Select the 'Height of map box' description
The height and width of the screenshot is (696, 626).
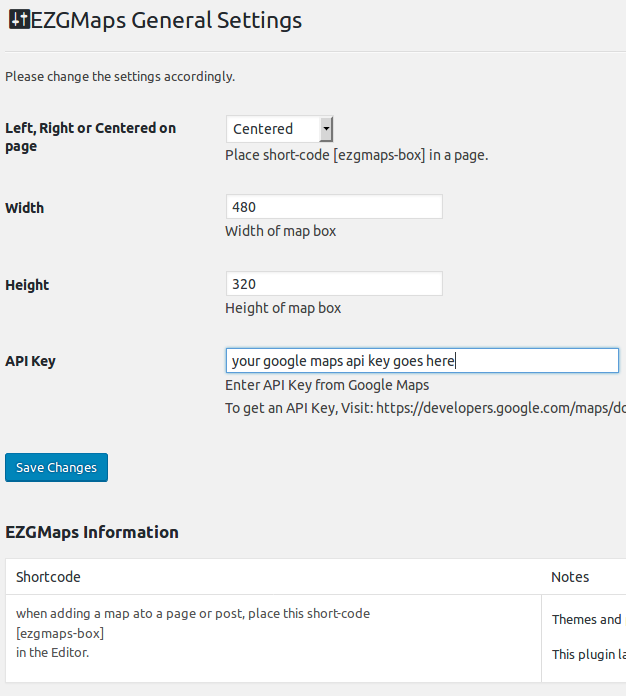(283, 308)
